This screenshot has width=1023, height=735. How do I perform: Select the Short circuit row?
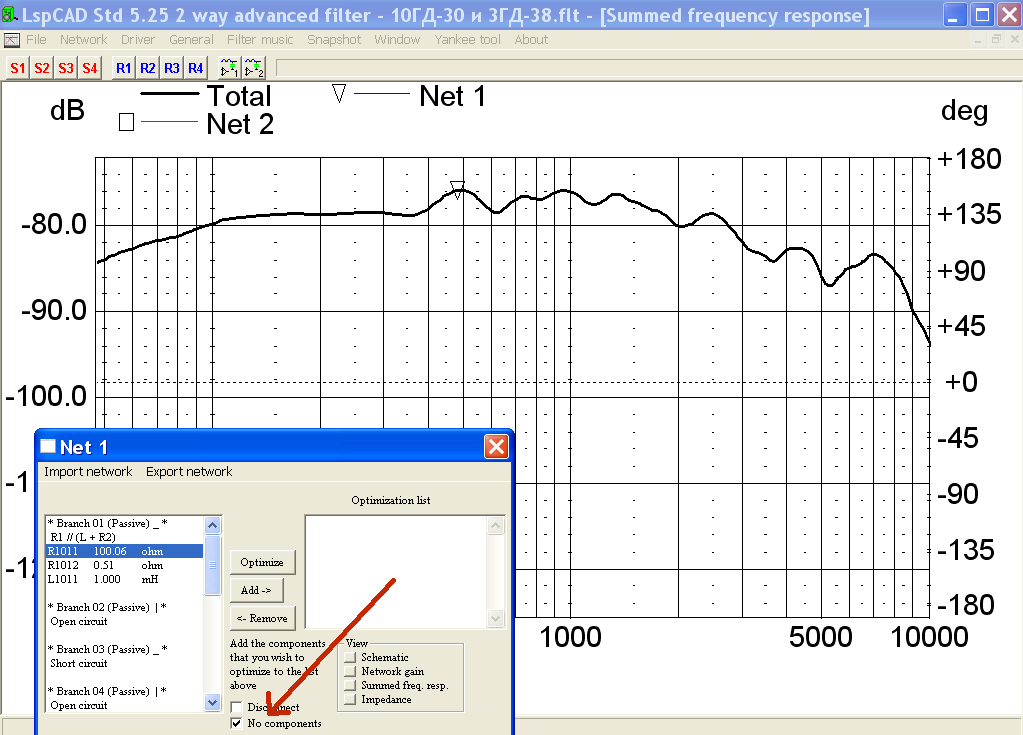(x=125, y=663)
